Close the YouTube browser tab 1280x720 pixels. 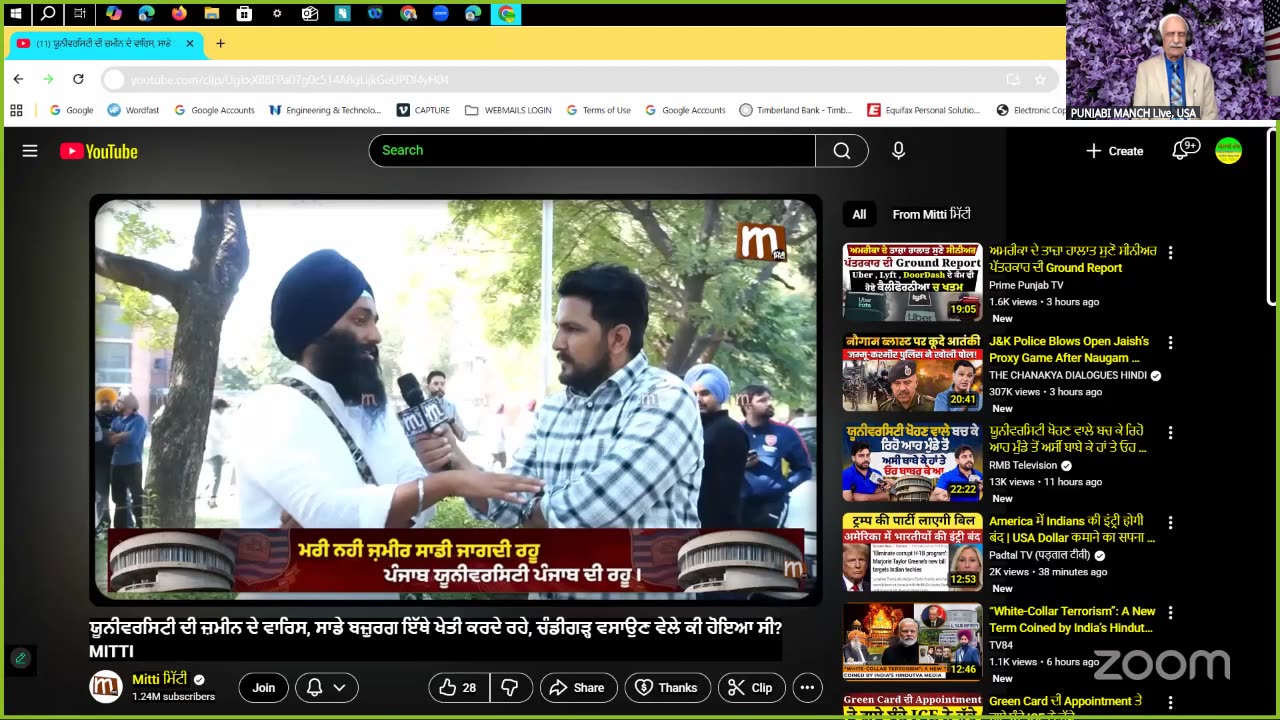click(190, 44)
